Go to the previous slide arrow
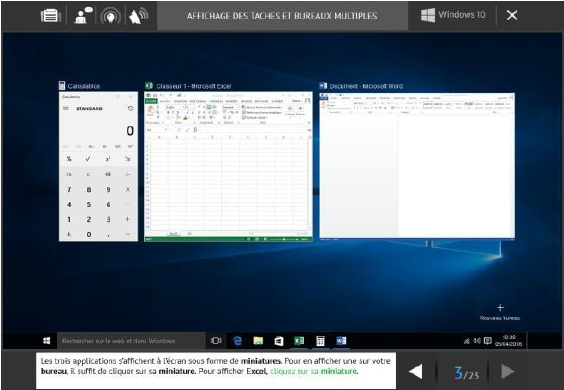 click(416, 371)
